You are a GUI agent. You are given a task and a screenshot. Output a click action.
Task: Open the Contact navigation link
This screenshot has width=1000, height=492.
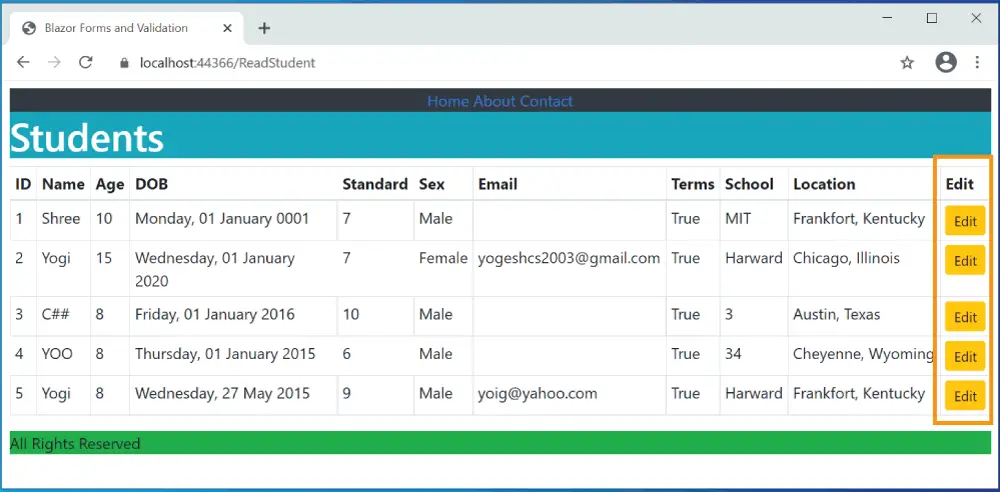click(x=546, y=101)
